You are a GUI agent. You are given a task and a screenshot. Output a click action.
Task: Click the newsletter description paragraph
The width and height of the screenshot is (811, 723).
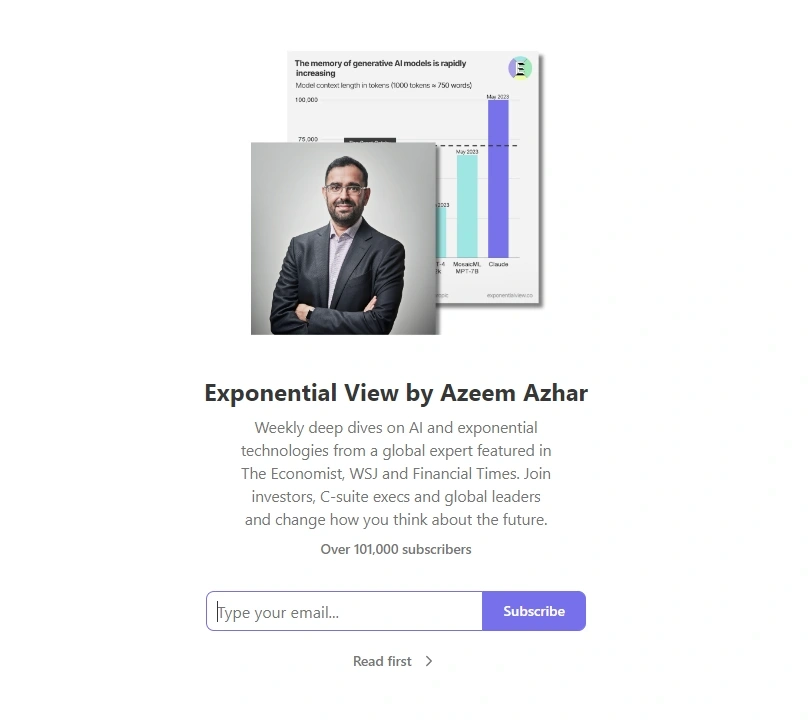coord(396,473)
